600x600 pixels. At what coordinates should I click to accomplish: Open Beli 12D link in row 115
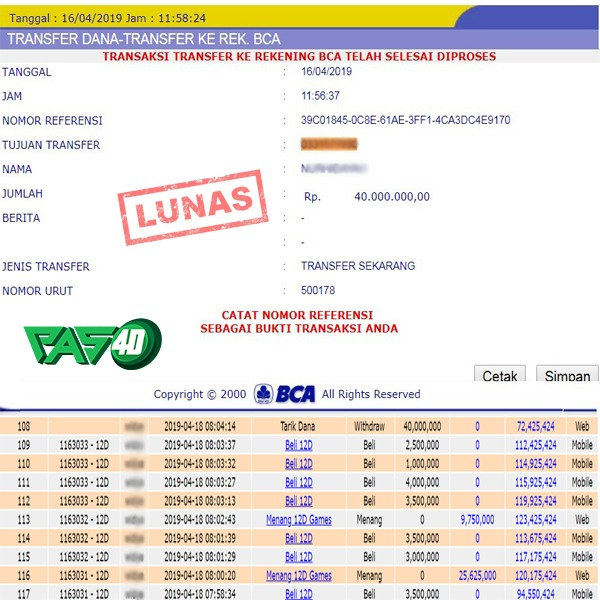coord(299,557)
